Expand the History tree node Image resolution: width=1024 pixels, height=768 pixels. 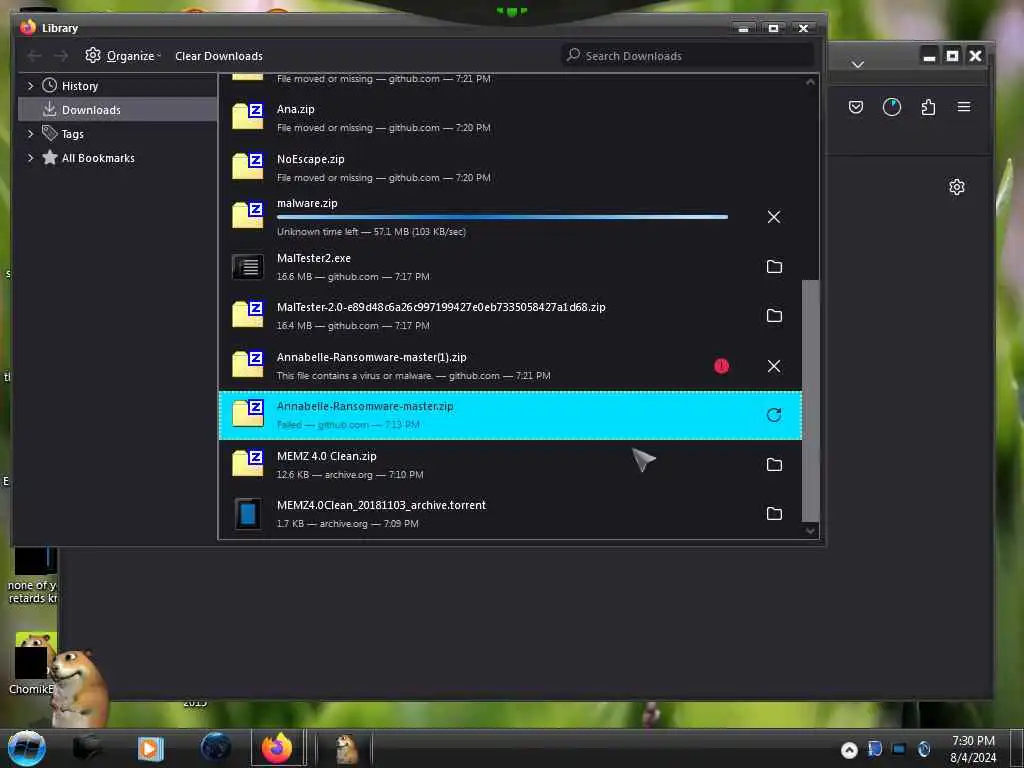coord(30,86)
